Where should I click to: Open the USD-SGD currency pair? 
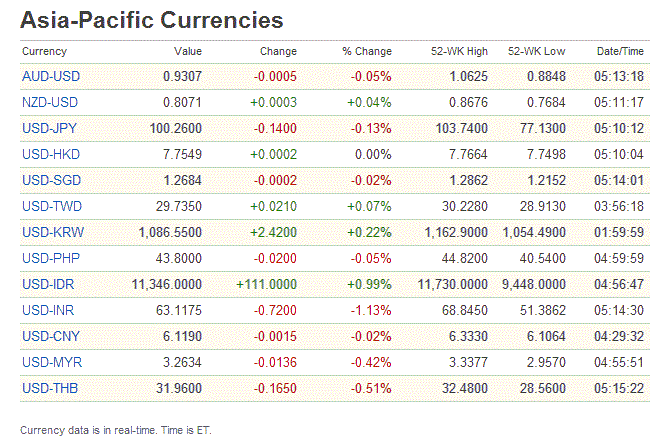click(49, 181)
